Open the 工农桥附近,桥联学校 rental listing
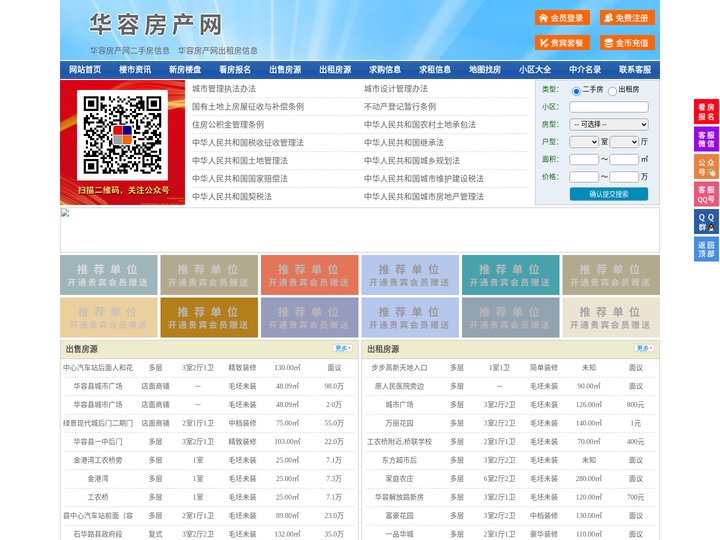Image resolution: width=720 pixels, height=540 pixels. (399, 441)
